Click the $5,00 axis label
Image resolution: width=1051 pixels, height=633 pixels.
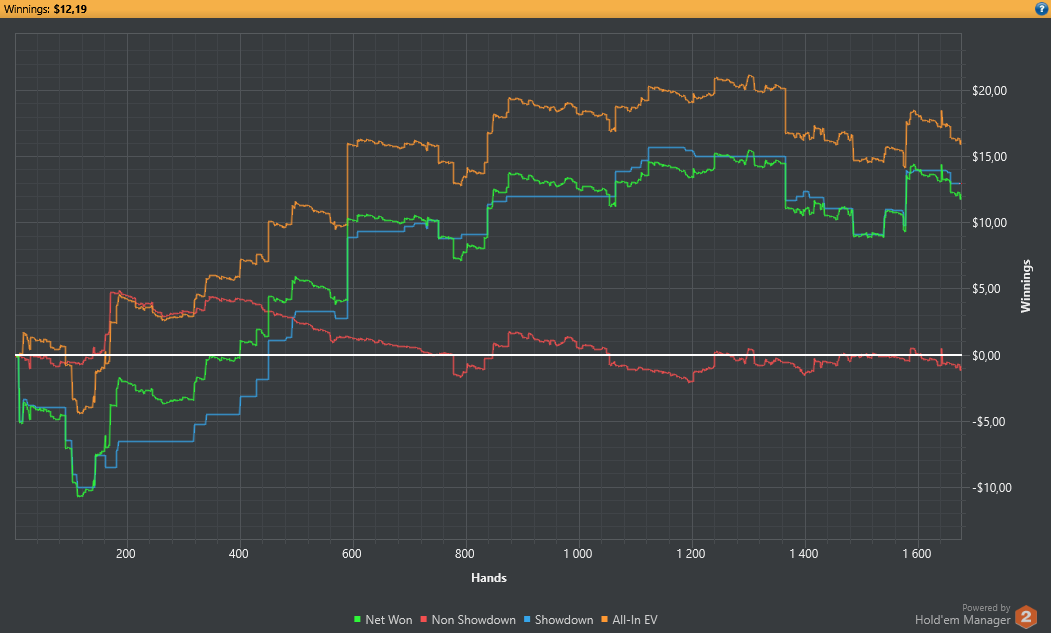[986, 289]
